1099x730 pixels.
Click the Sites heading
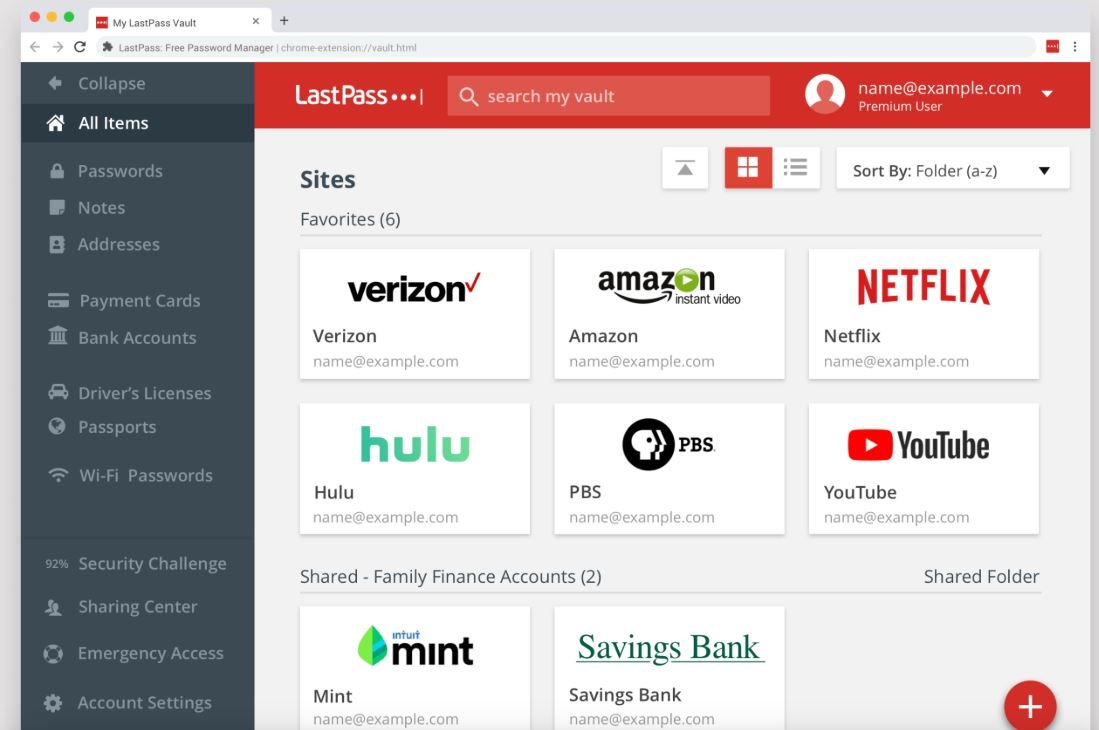point(327,179)
